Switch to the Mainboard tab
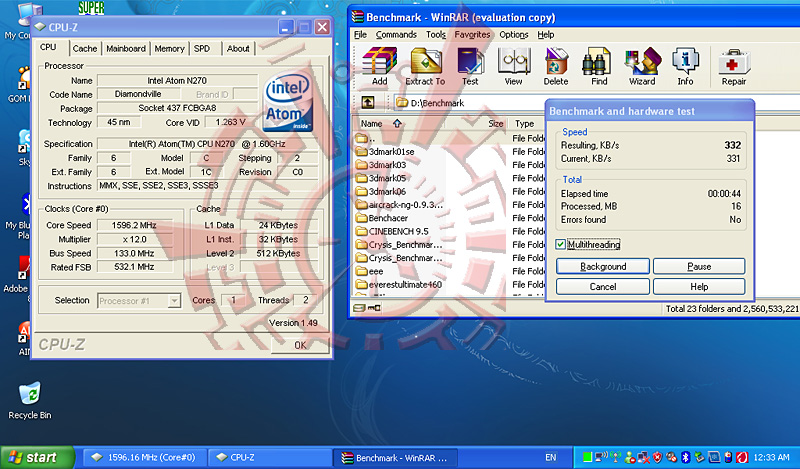The image size is (800, 469). click(126, 48)
